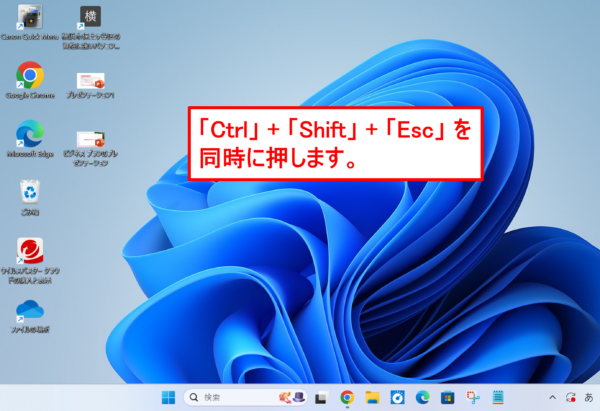Open Microsoft Store from the taskbar

pyautogui.click(x=447, y=397)
